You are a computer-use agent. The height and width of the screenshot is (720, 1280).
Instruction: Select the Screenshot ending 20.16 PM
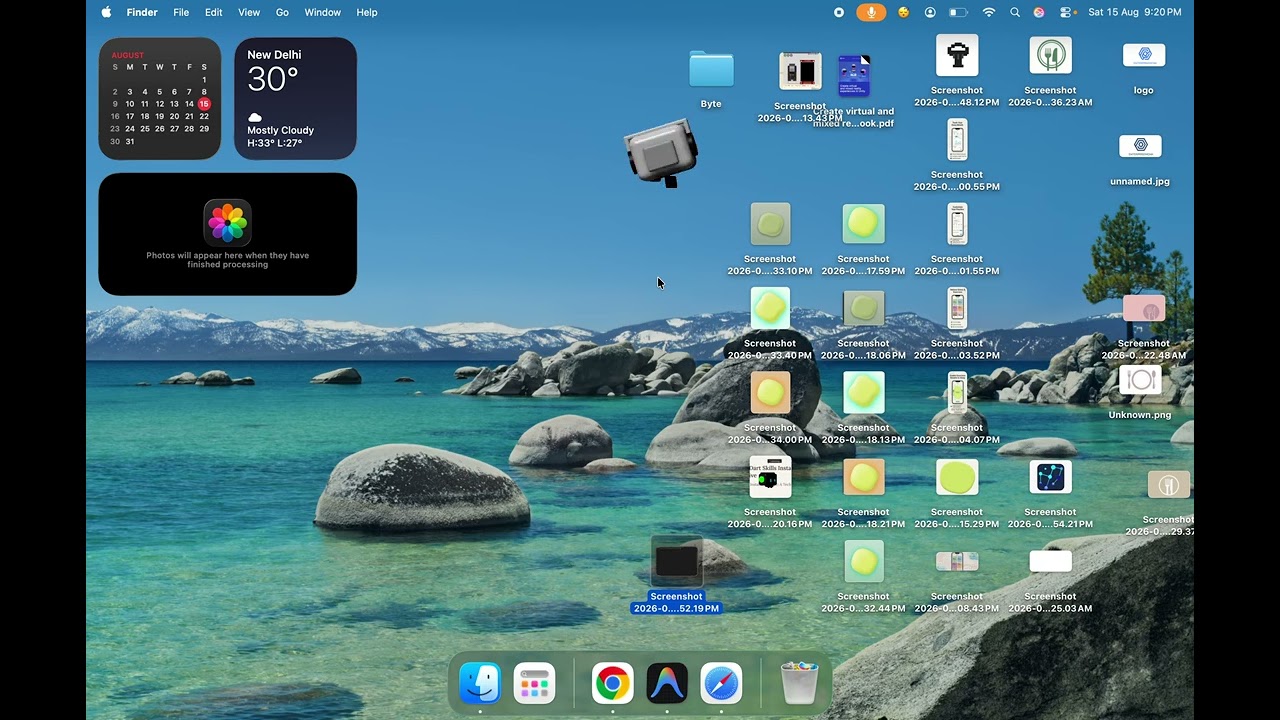(x=770, y=477)
